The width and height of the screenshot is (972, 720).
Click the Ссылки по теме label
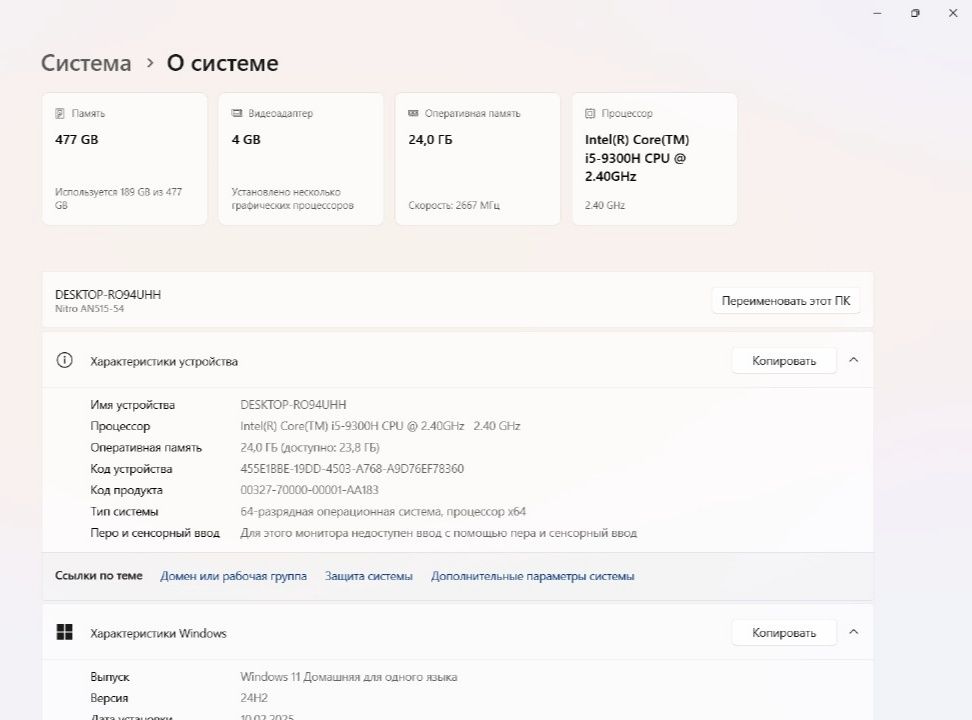coord(99,576)
